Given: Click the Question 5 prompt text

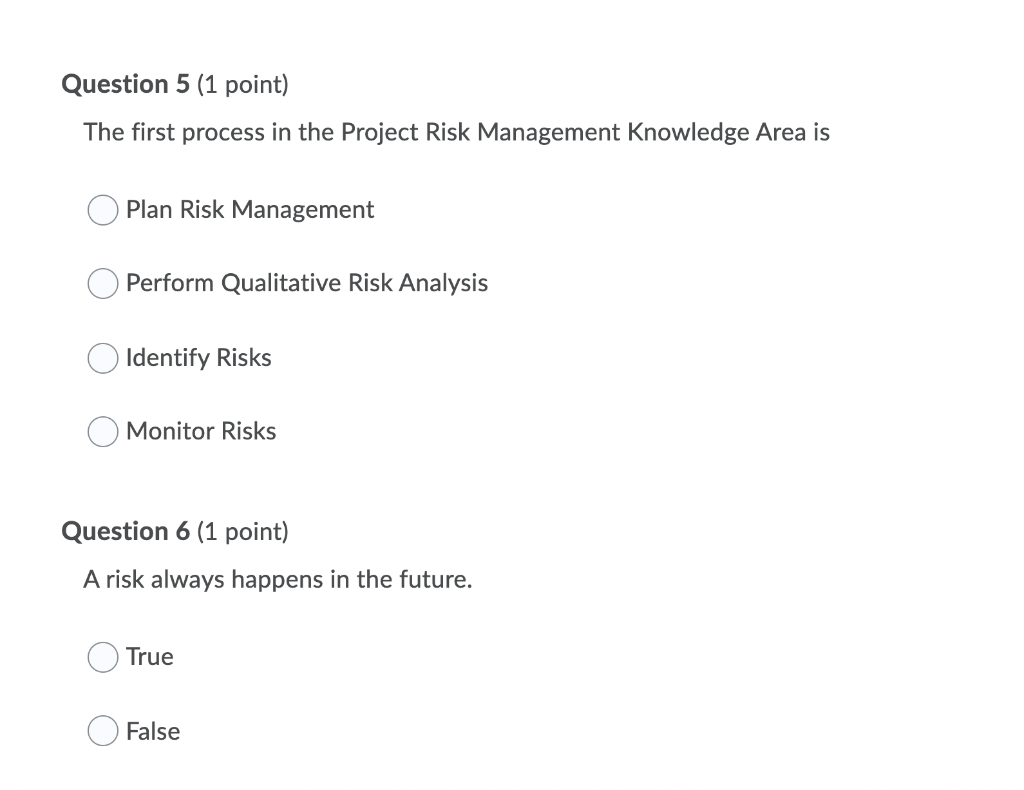Looking at the screenshot, I should (456, 131).
